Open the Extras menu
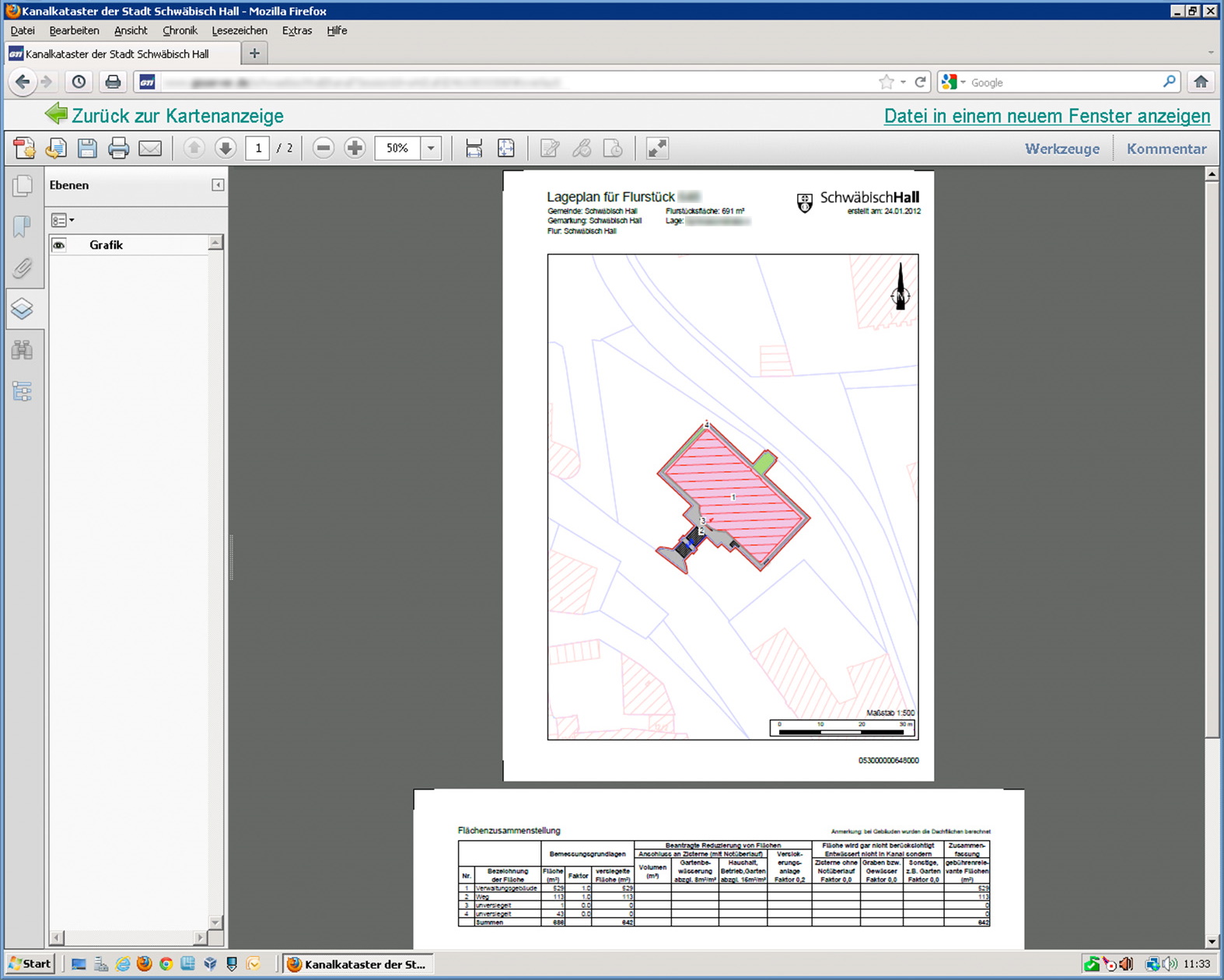The height and width of the screenshot is (980, 1224). pyautogui.click(x=296, y=30)
